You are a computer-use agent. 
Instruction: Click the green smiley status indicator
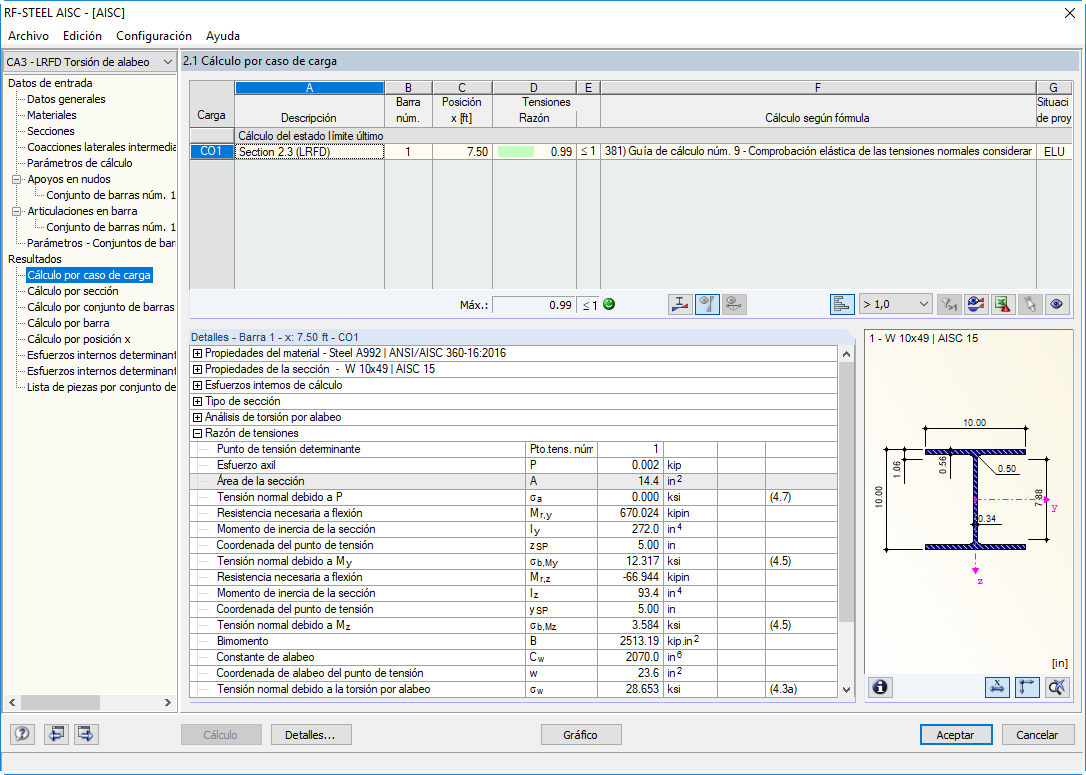click(x=609, y=304)
